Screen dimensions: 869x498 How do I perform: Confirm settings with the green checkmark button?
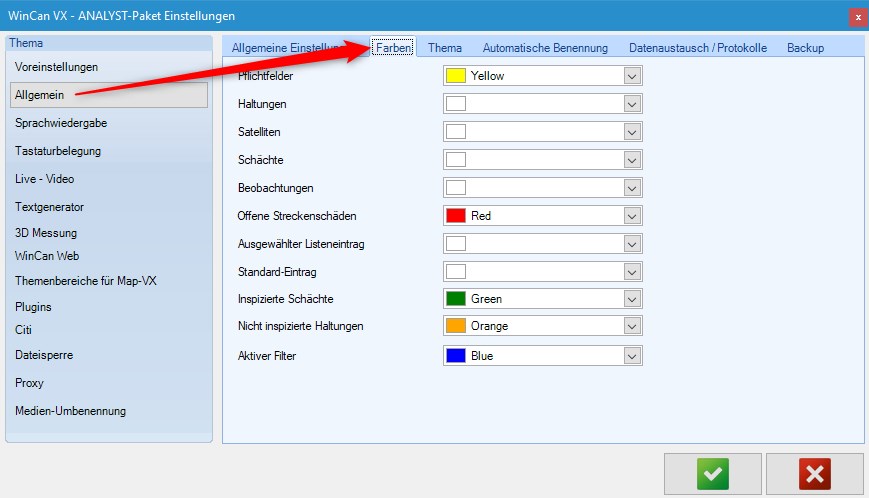(x=712, y=473)
